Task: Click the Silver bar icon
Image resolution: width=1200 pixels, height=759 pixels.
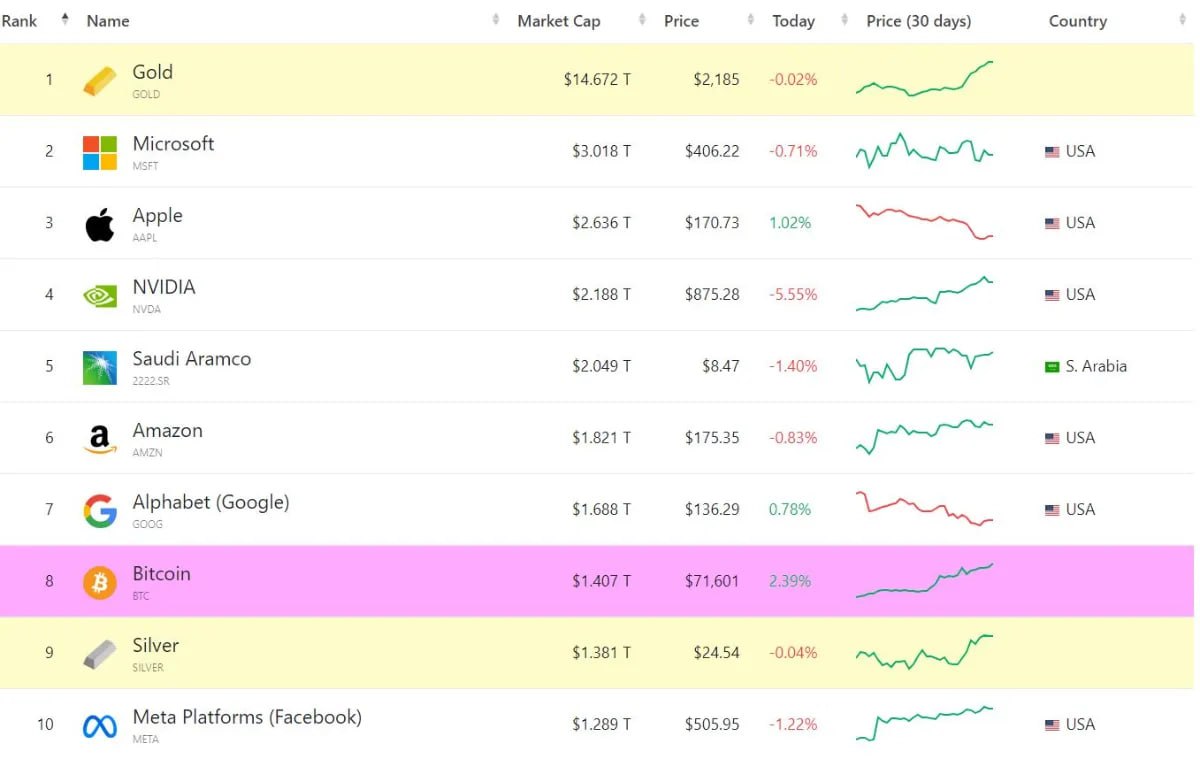Action: 99,654
